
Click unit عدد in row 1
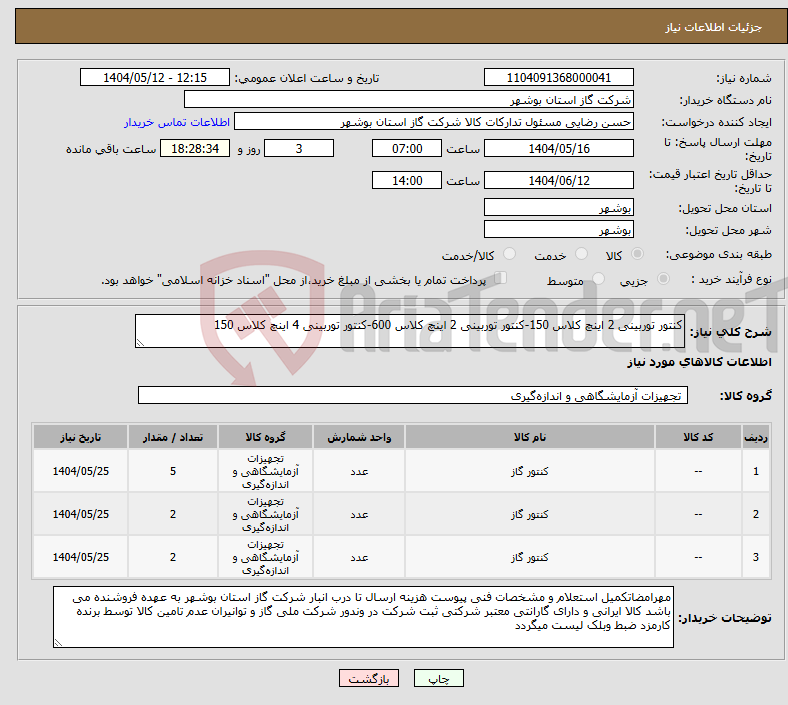pyautogui.click(x=359, y=471)
